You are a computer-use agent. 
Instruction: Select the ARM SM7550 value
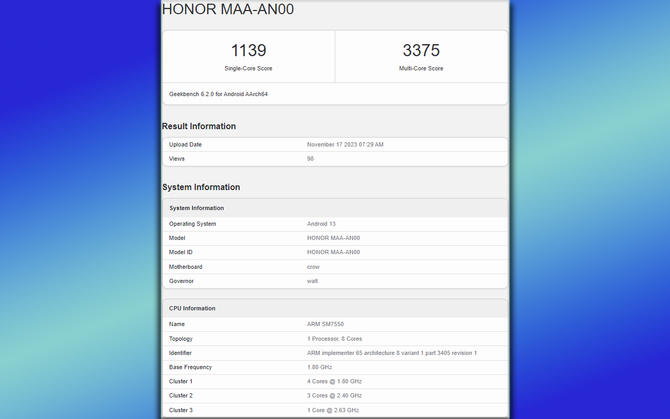pos(325,324)
